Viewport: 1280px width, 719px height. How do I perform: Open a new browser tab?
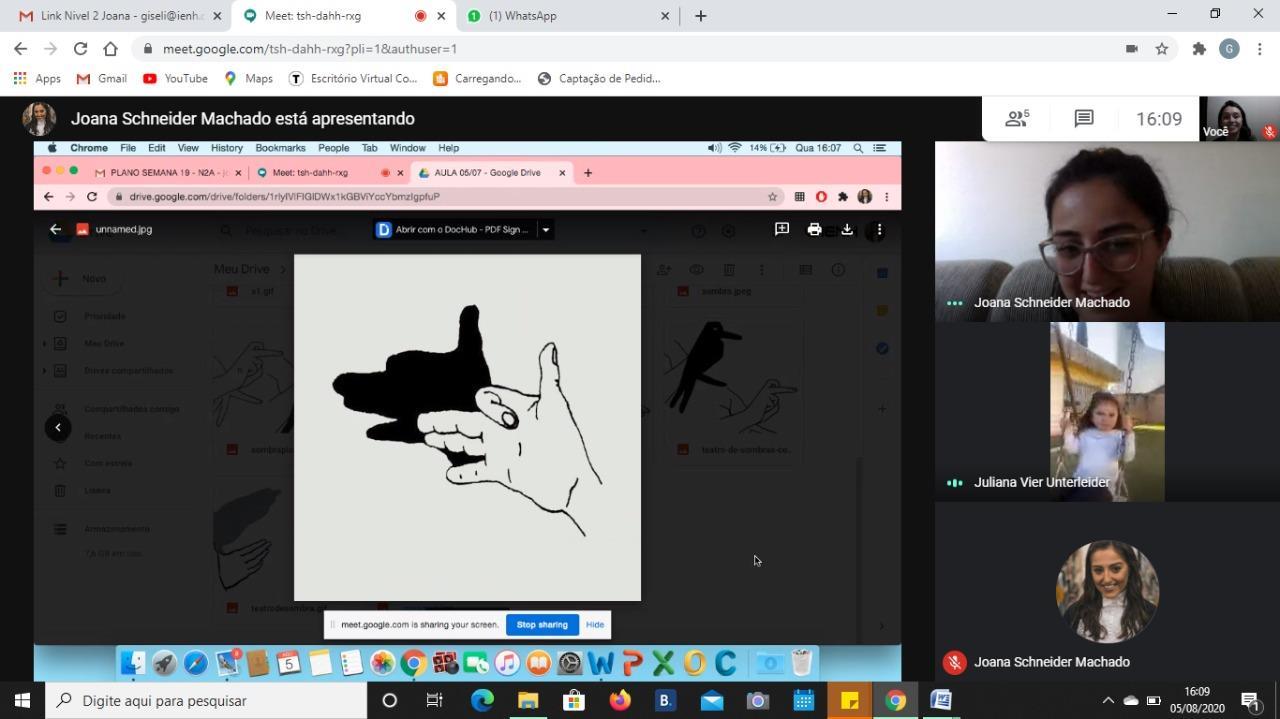click(x=700, y=16)
